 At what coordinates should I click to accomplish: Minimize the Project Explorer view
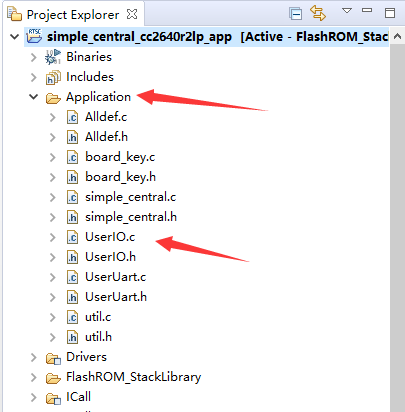click(x=367, y=10)
